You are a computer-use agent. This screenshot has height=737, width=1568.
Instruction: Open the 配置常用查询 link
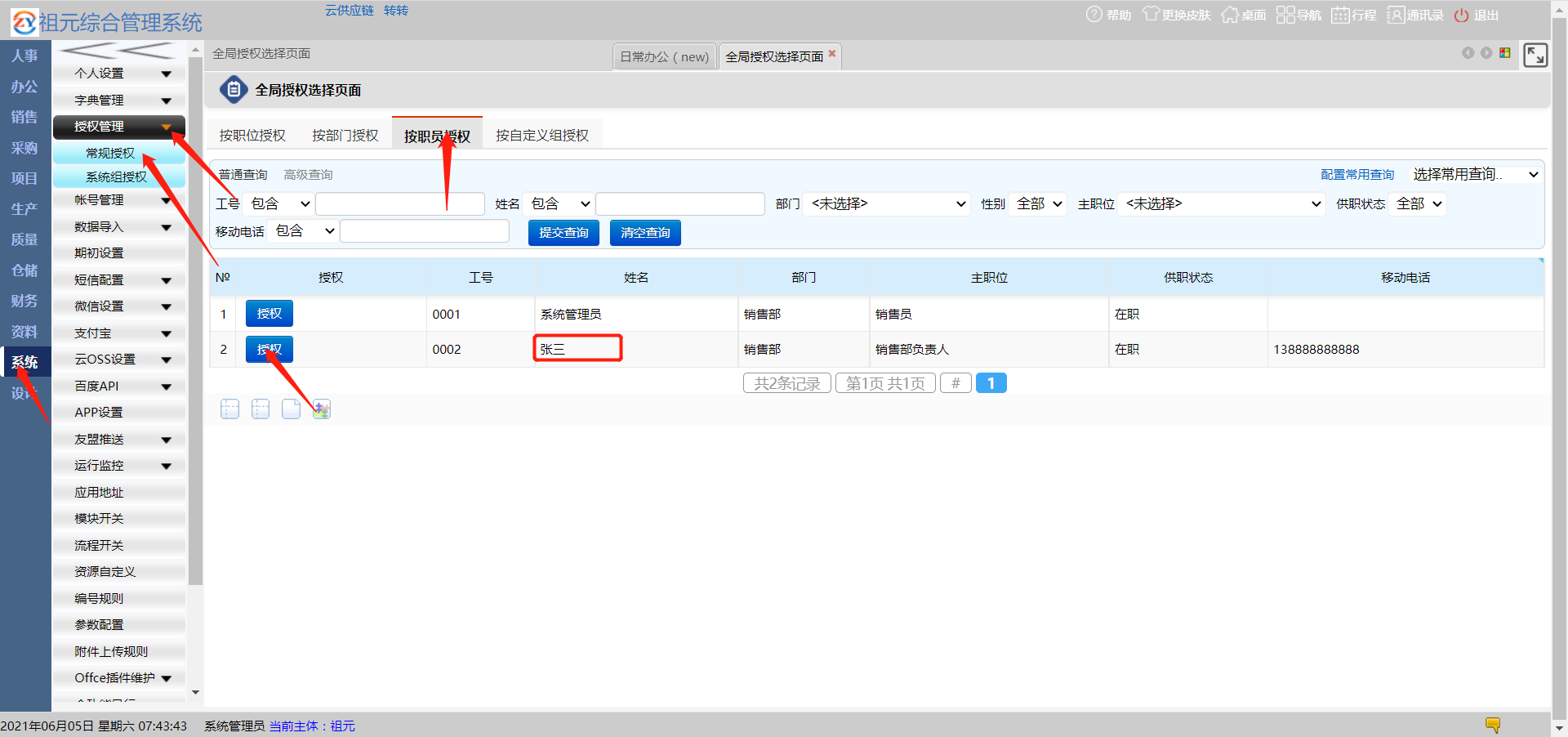tap(1357, 175)
